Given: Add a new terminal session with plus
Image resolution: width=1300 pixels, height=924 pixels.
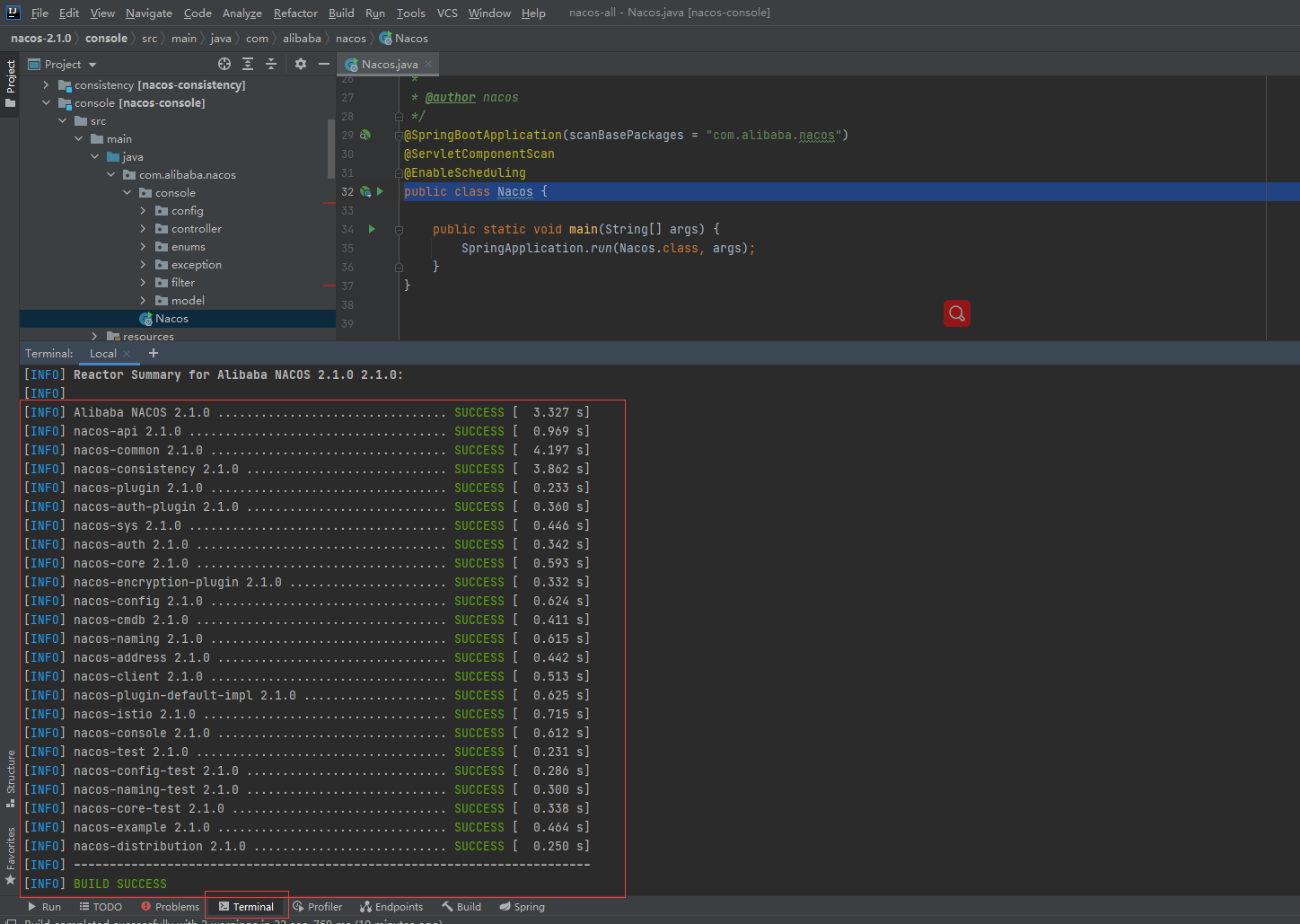Looking at the screenshot, I should (154, 353).
